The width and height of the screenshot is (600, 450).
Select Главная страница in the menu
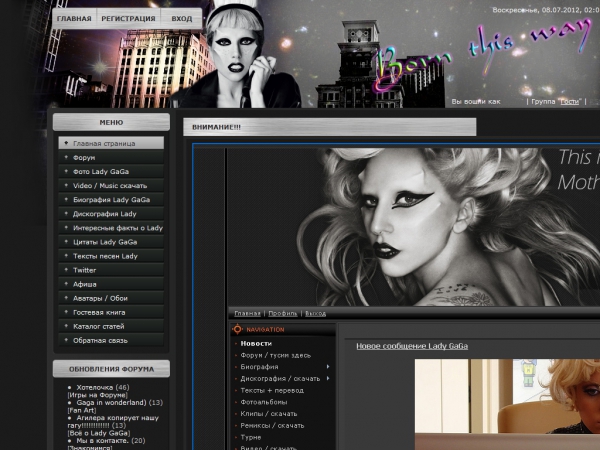coord(111,143)
